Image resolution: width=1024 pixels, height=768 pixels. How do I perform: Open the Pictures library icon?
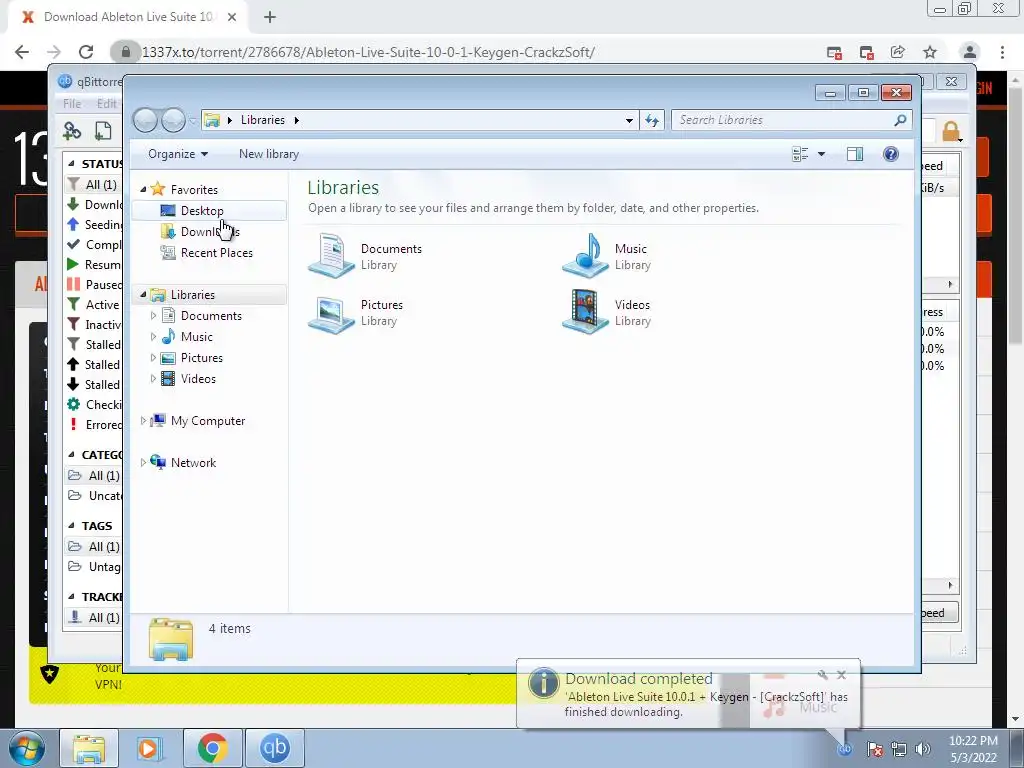tap(331, 313)
